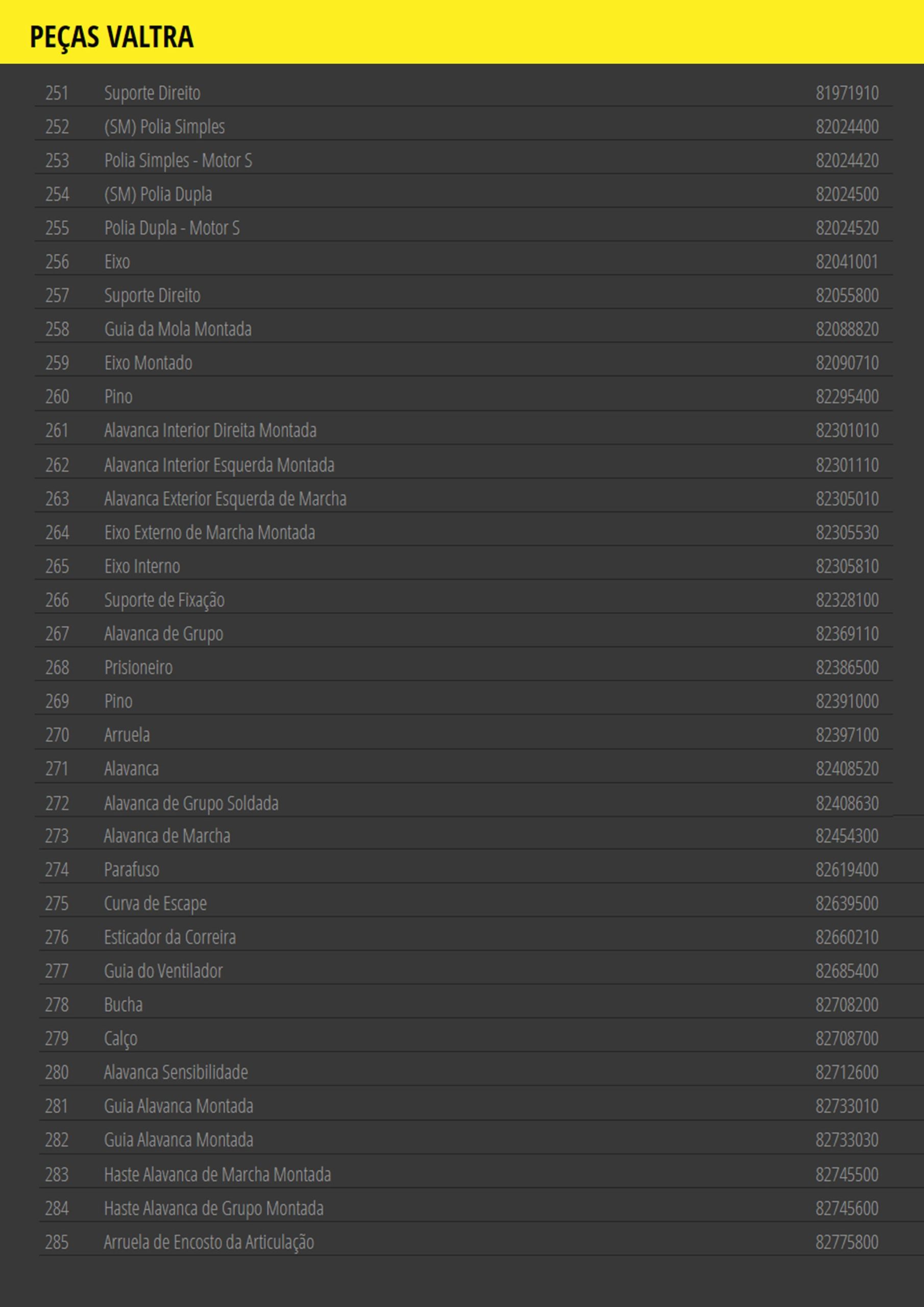Click part code 82386500
Screen dimensions: 924x1307
[847, 668]
